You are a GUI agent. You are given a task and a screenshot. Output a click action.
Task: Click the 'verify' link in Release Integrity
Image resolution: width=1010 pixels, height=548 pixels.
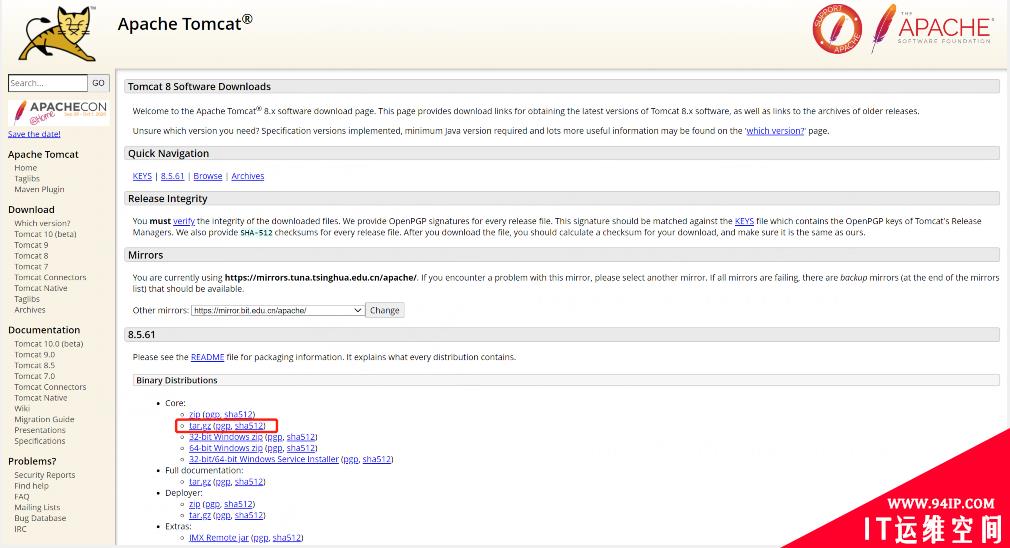[x=184, y=221]
